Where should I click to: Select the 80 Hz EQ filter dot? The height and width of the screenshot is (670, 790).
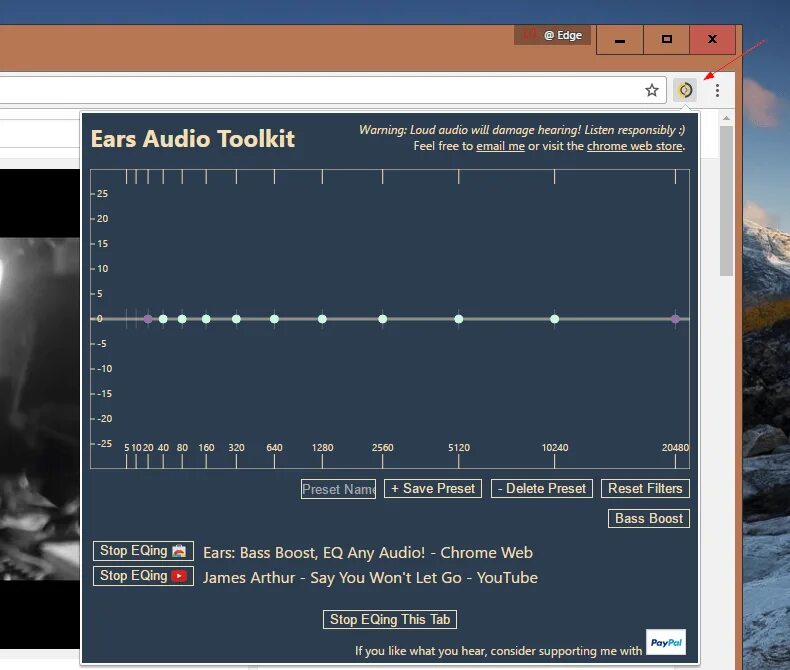coord(182,319)
